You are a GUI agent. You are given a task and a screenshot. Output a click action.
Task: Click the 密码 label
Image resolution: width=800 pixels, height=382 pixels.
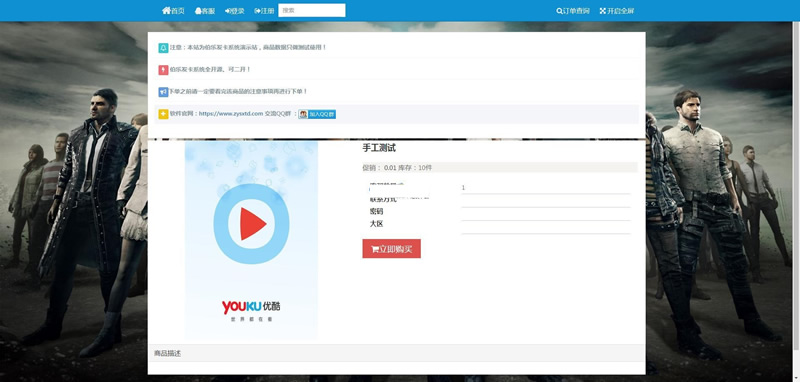point(376,211)
